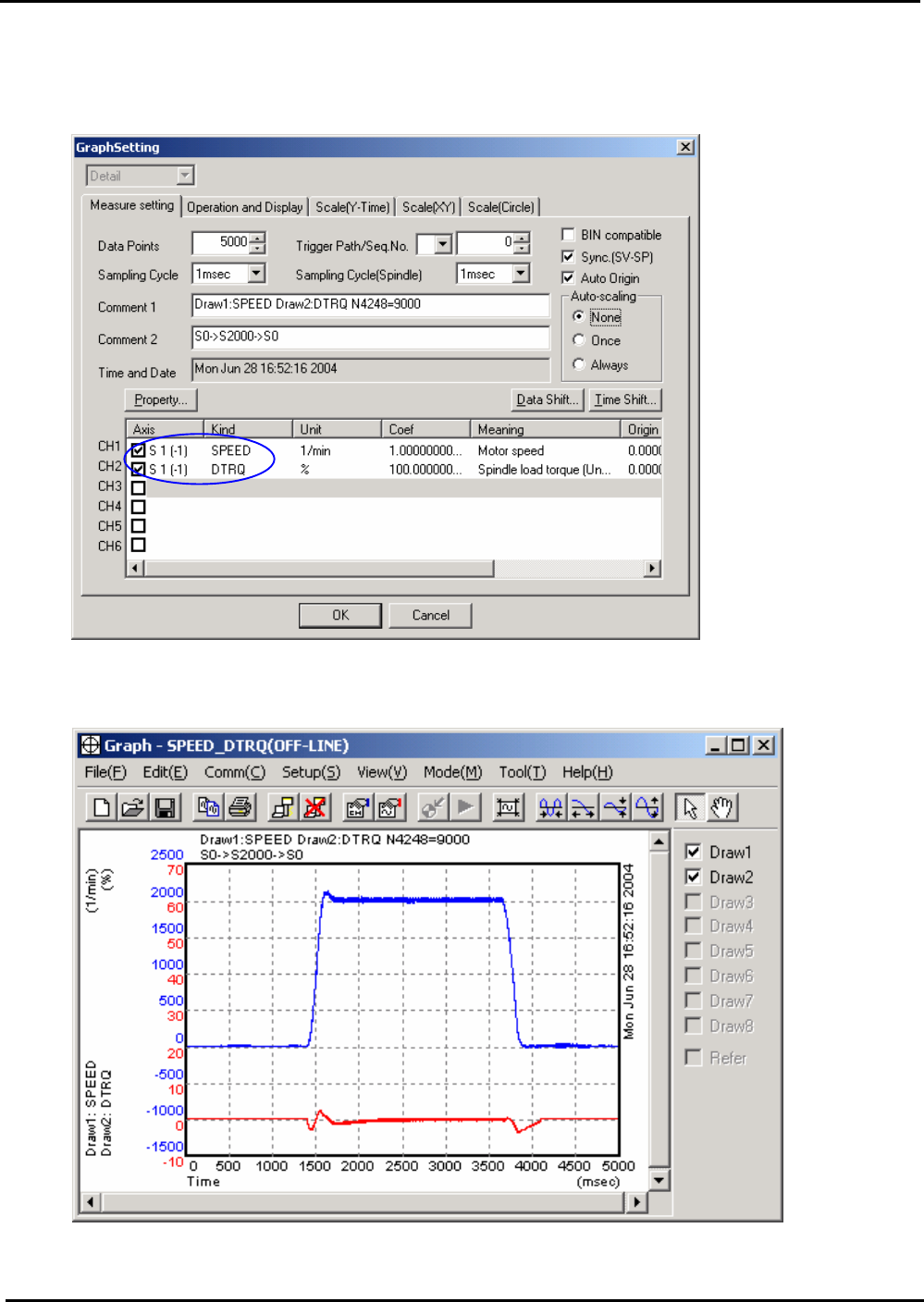The height and width of the screenshot is (1302, 924).
Task: Click the Comment 1 text field
Action: pos(370,305)
